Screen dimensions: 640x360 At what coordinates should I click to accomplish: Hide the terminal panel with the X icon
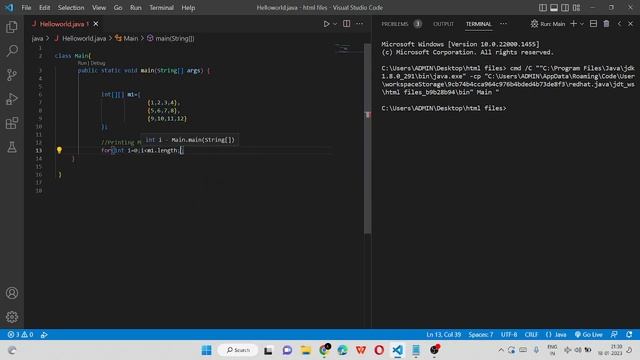tap(631, 24)
